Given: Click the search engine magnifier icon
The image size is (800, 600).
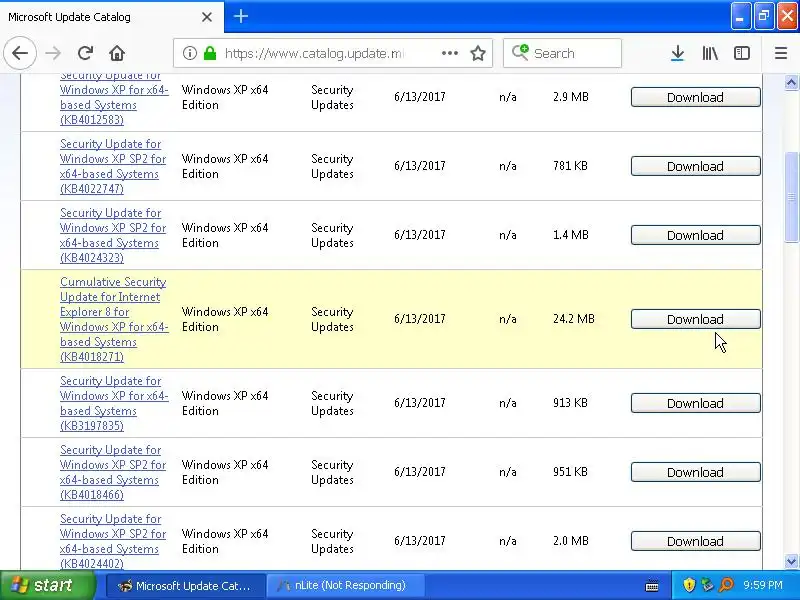Looking at the screenshot, I should point(520,52).
